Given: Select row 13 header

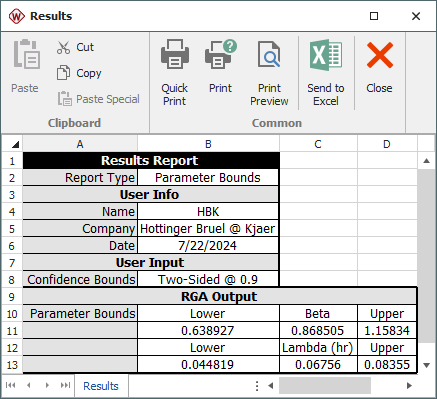Looking at the screenshot, I should [x=12, y=365].
